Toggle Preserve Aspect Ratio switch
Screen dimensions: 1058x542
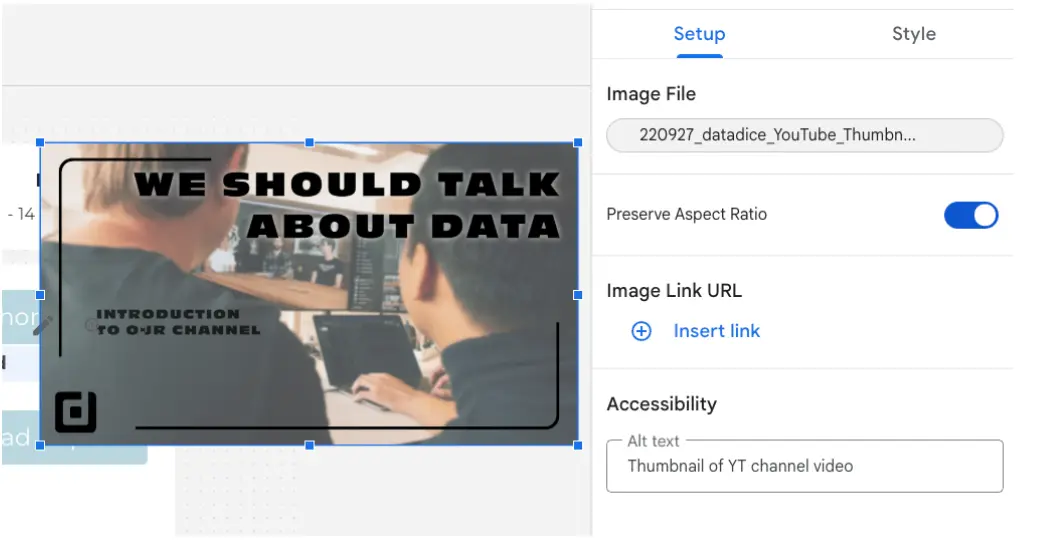[x=971, y=215]
